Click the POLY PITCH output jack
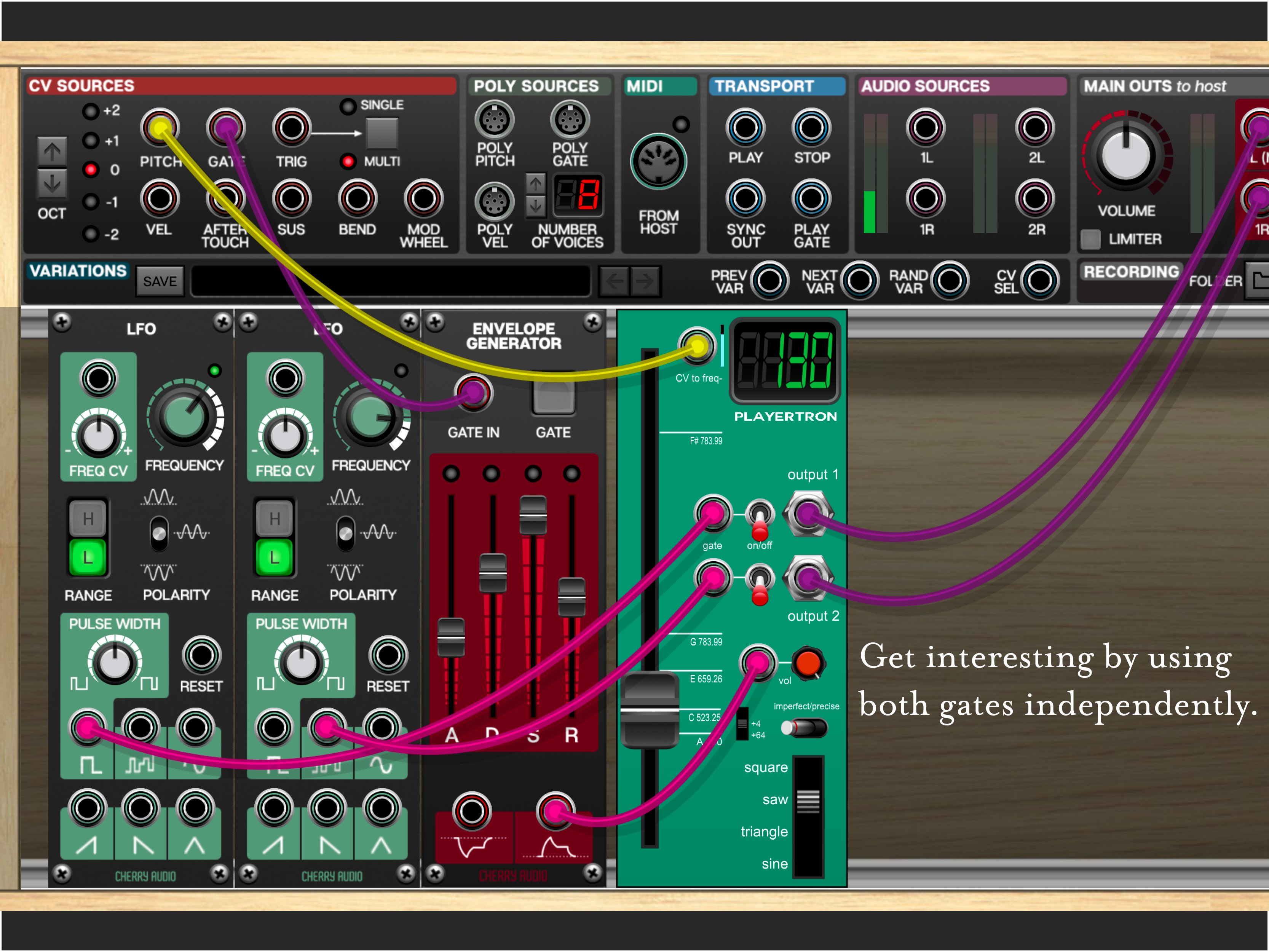This screenshot has height=952, width=1269. (494, 120)
